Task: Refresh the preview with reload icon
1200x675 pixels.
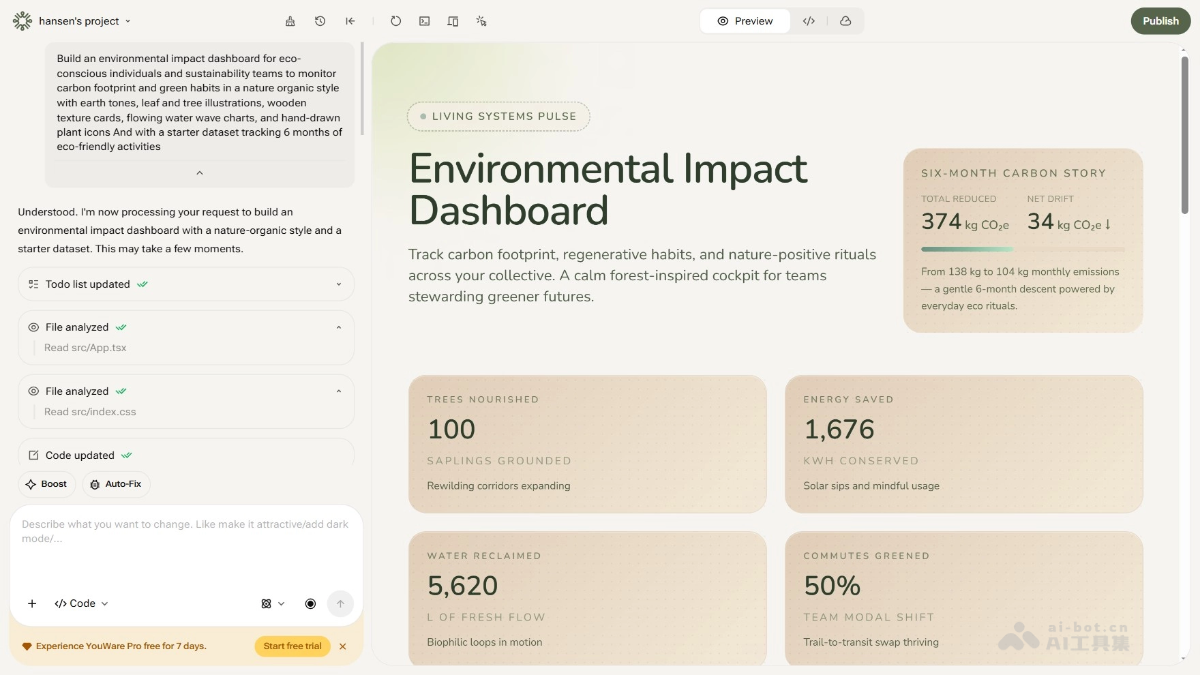Action: click(x=396, y=21)
